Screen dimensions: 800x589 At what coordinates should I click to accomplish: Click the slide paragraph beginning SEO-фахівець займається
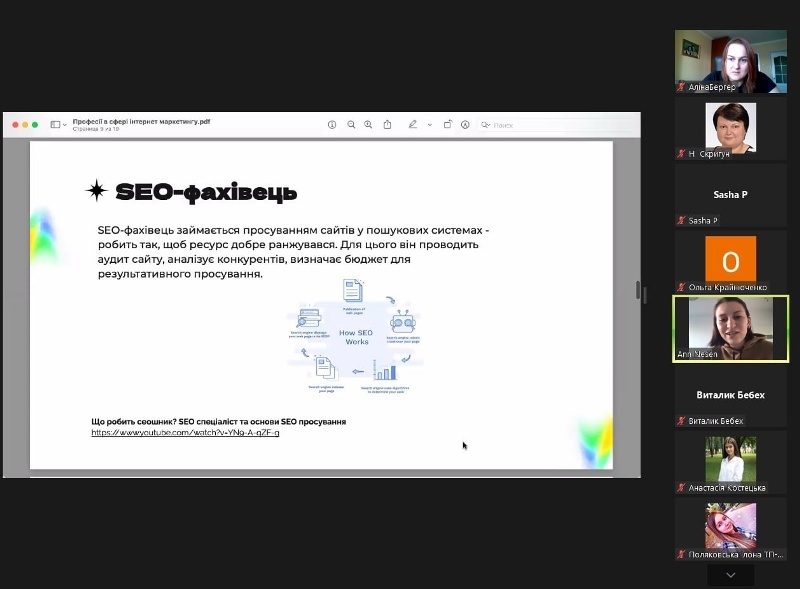293,252
